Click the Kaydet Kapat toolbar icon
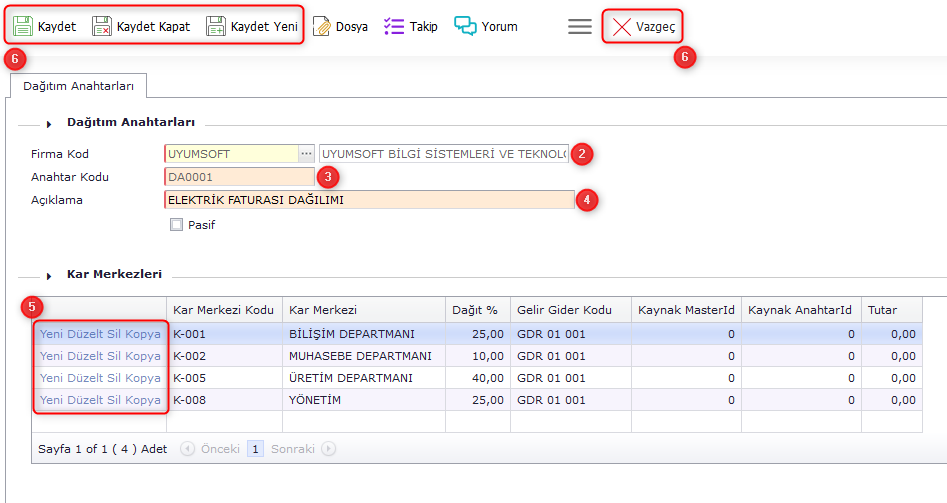Viewport: 947px width, 503px height. [x=102, y=26]
